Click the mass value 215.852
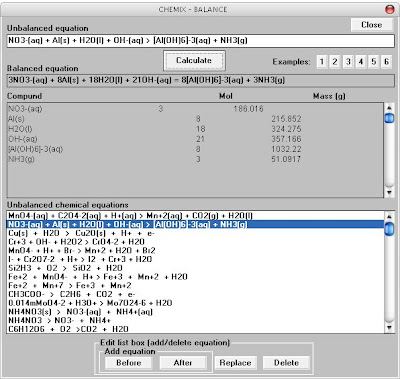The height and width of the screenshot is (379, 400). (x=286, y=119)
